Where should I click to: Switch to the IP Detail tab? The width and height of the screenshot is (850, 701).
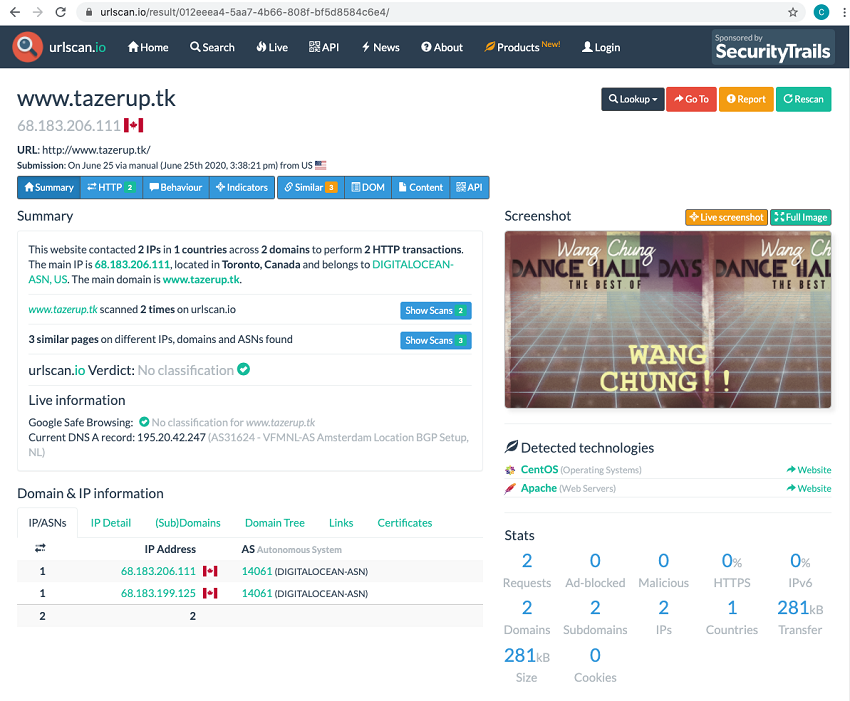coord(111,523)
